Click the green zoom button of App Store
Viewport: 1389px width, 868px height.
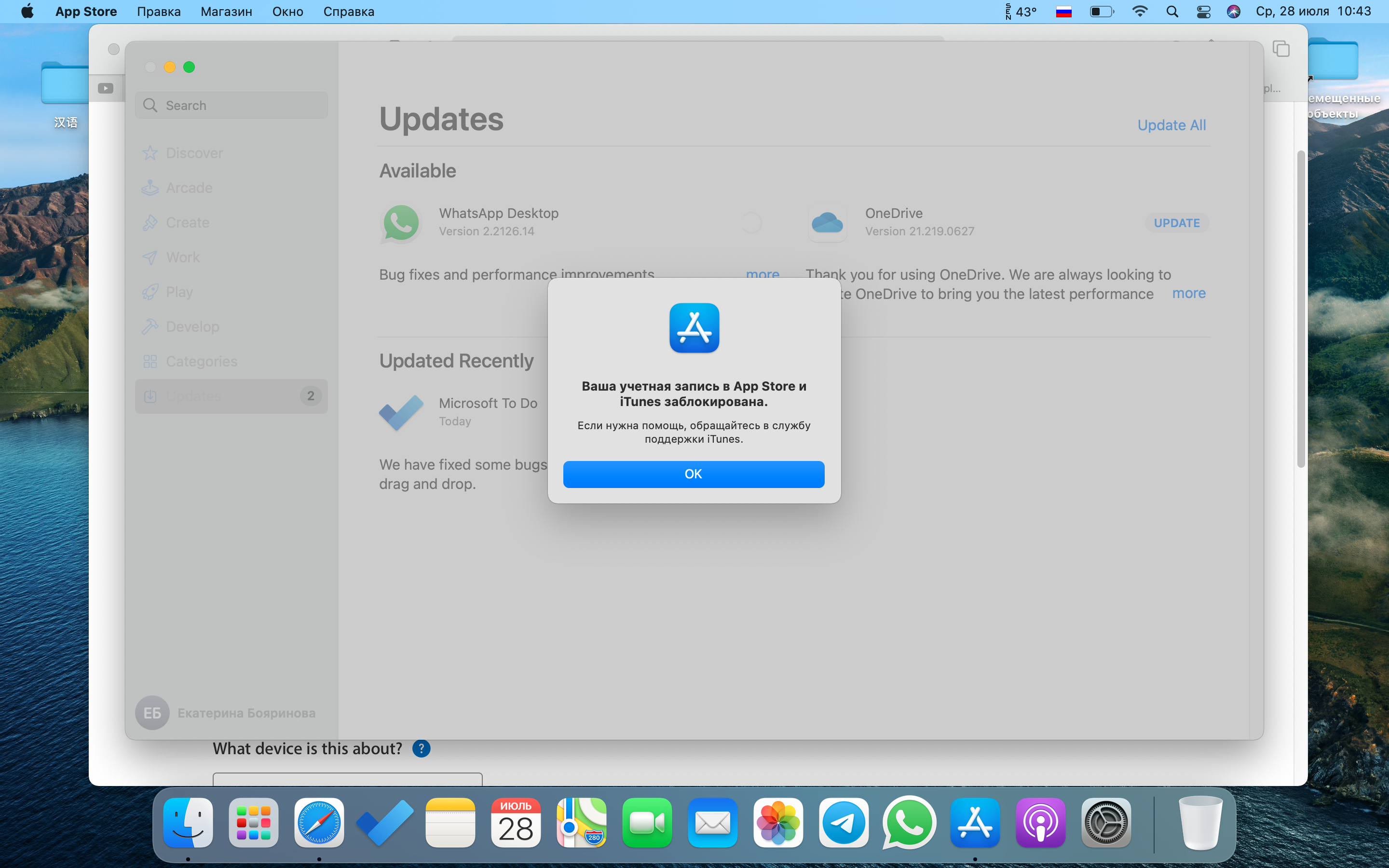point(189,67)
